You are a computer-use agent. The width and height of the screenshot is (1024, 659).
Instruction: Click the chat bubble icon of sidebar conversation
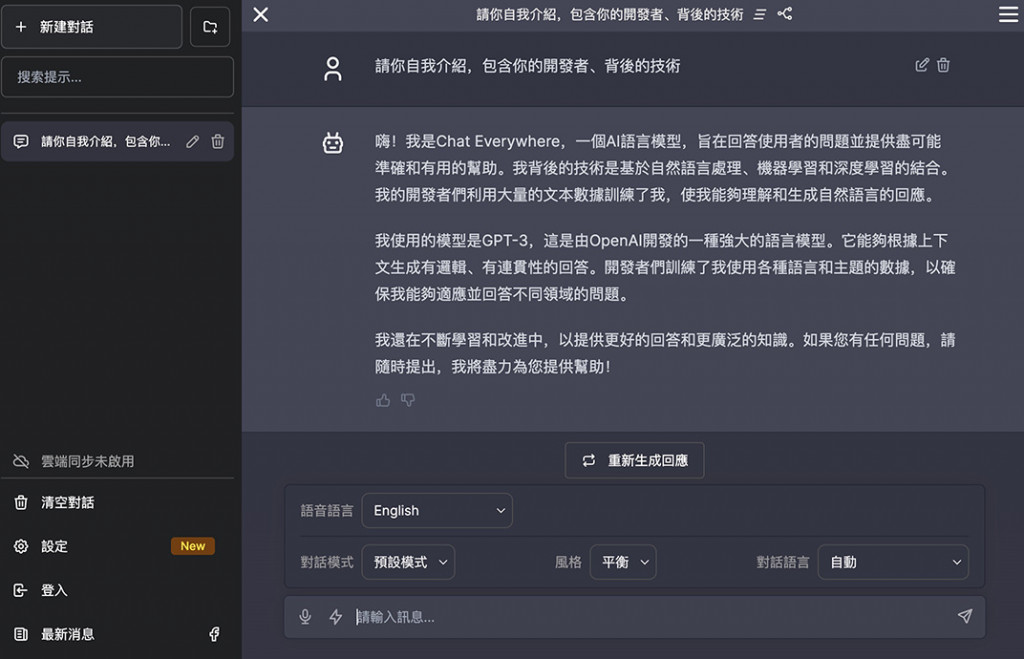(x=21, y=142)
